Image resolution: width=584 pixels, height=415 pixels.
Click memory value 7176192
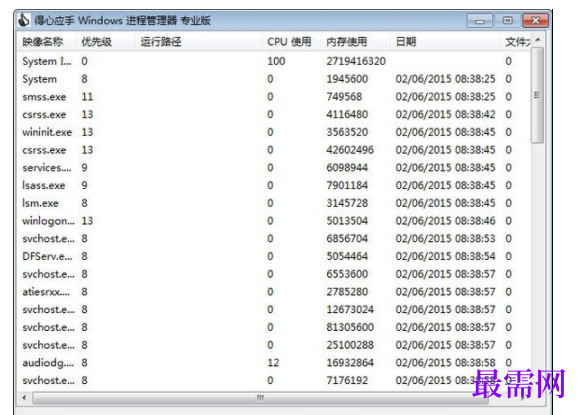click(347, 380)
